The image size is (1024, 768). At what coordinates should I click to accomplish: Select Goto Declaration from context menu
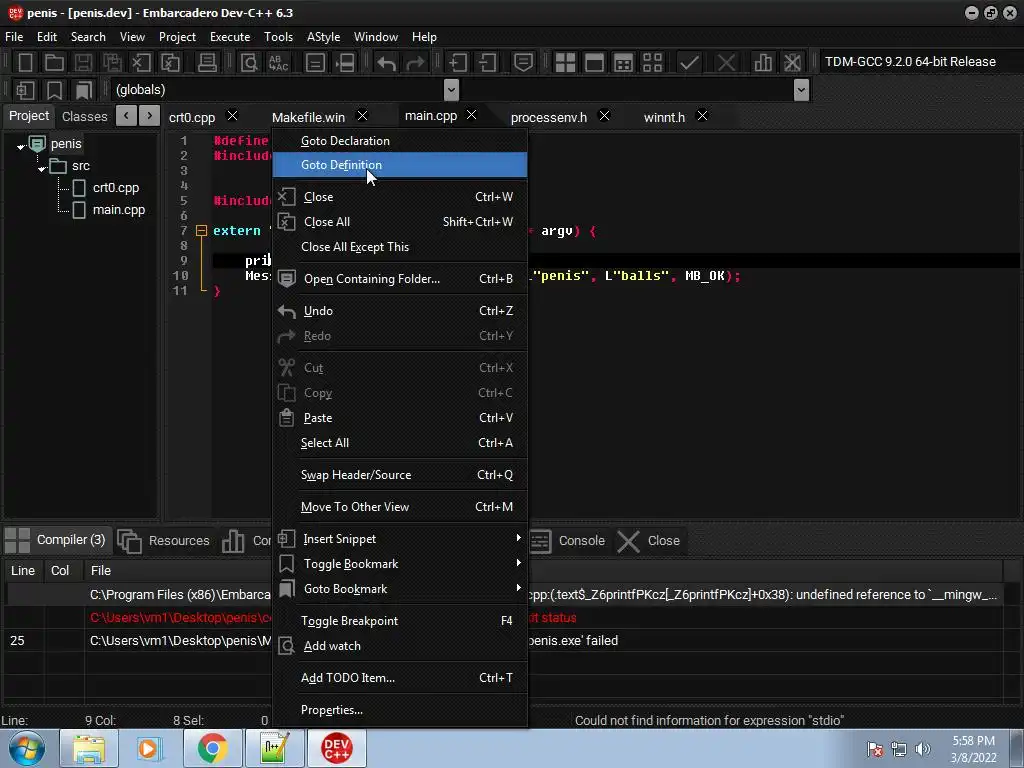[x=400, y=140]
